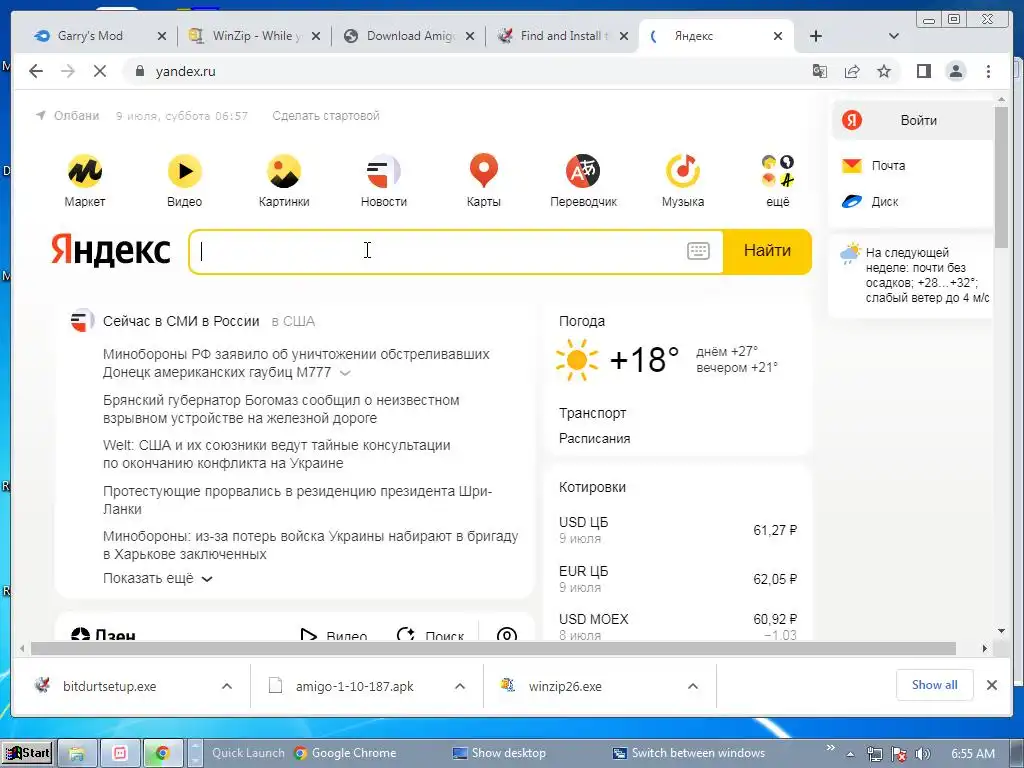This screenshot has width=1024, height=768.
Task: Open Новости news icon
Action: [x=384, y=172]
